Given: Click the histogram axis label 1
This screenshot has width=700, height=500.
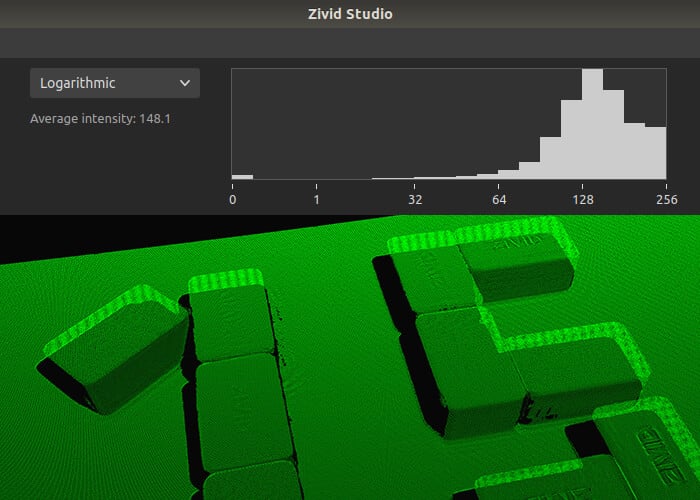Looking at the screenshot, I should tap(317, 200).
